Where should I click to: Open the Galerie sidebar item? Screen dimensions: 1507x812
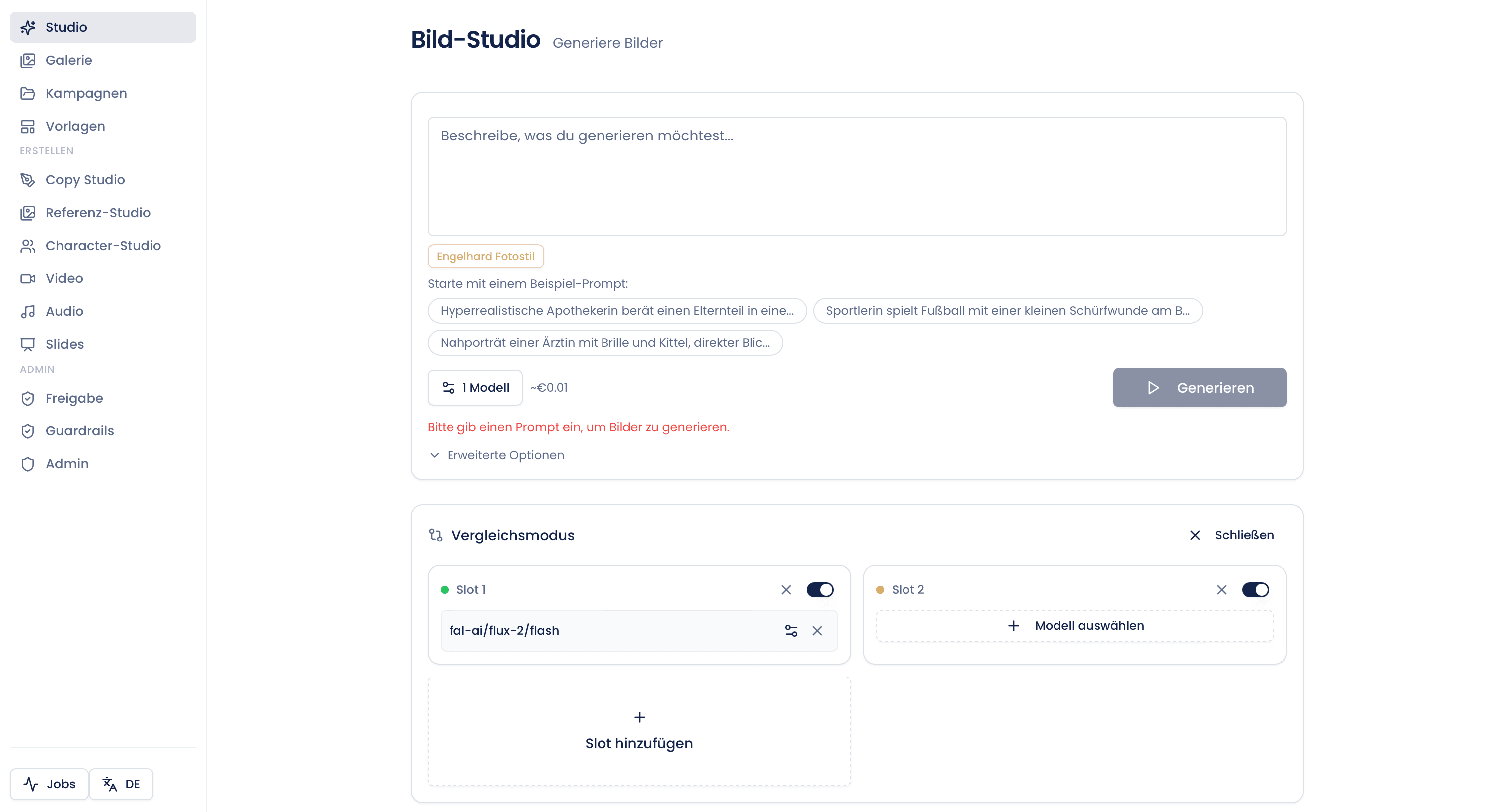[103, 60]
